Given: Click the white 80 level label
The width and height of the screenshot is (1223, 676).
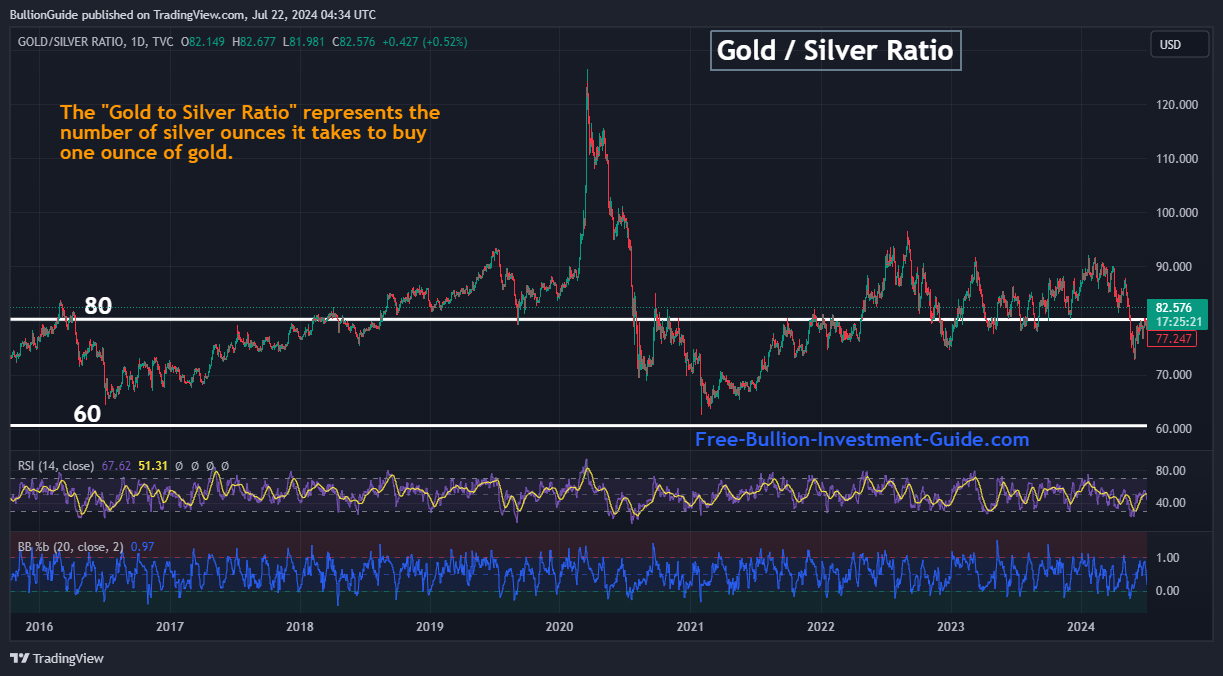Looking at the screenshot, I should (x=98, y=306).
